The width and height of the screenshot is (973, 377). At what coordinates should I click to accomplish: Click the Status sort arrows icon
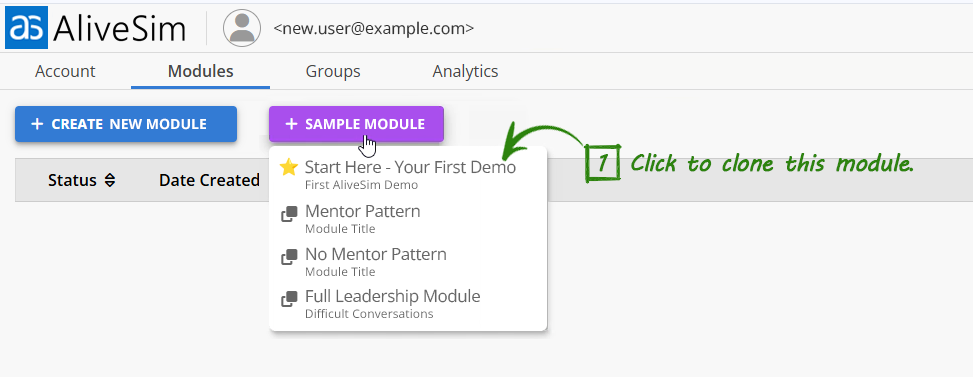(110, 180)
